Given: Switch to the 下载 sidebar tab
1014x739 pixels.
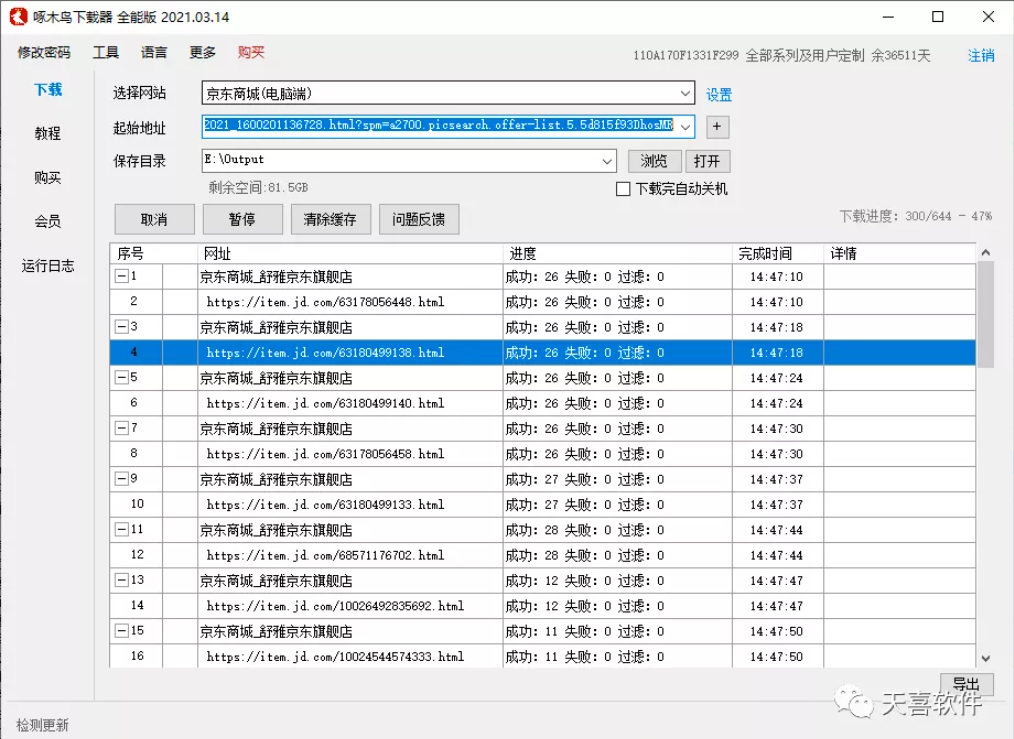Looking at the screenshot, I should (x=48, y=89).
